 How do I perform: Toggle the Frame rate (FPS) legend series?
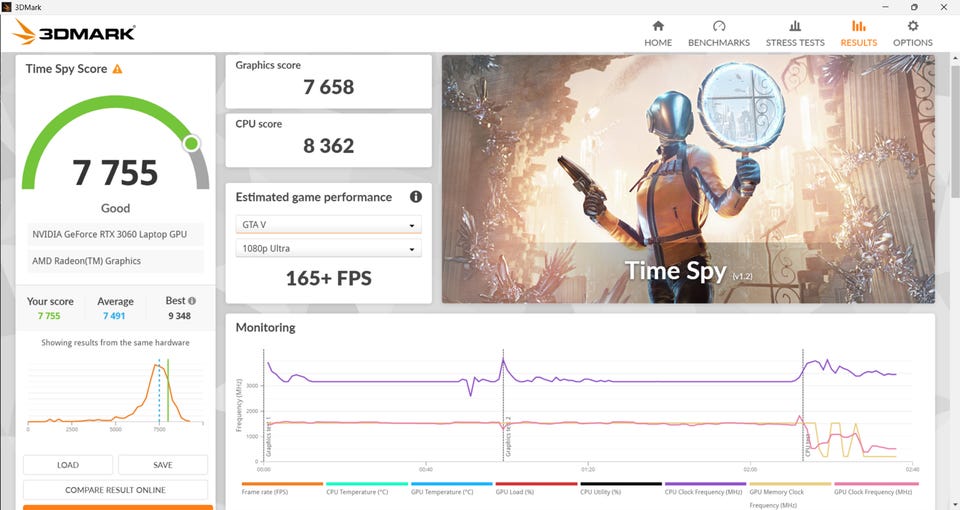click(282, 488)
